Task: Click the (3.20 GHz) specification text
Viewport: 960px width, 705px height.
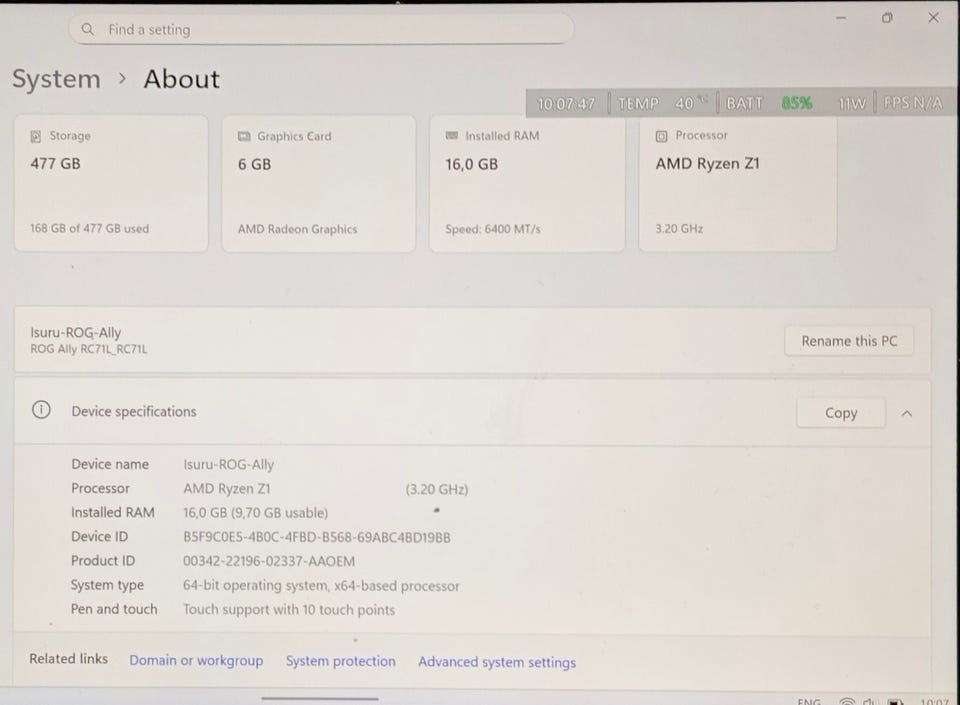Action: point(437,489)
